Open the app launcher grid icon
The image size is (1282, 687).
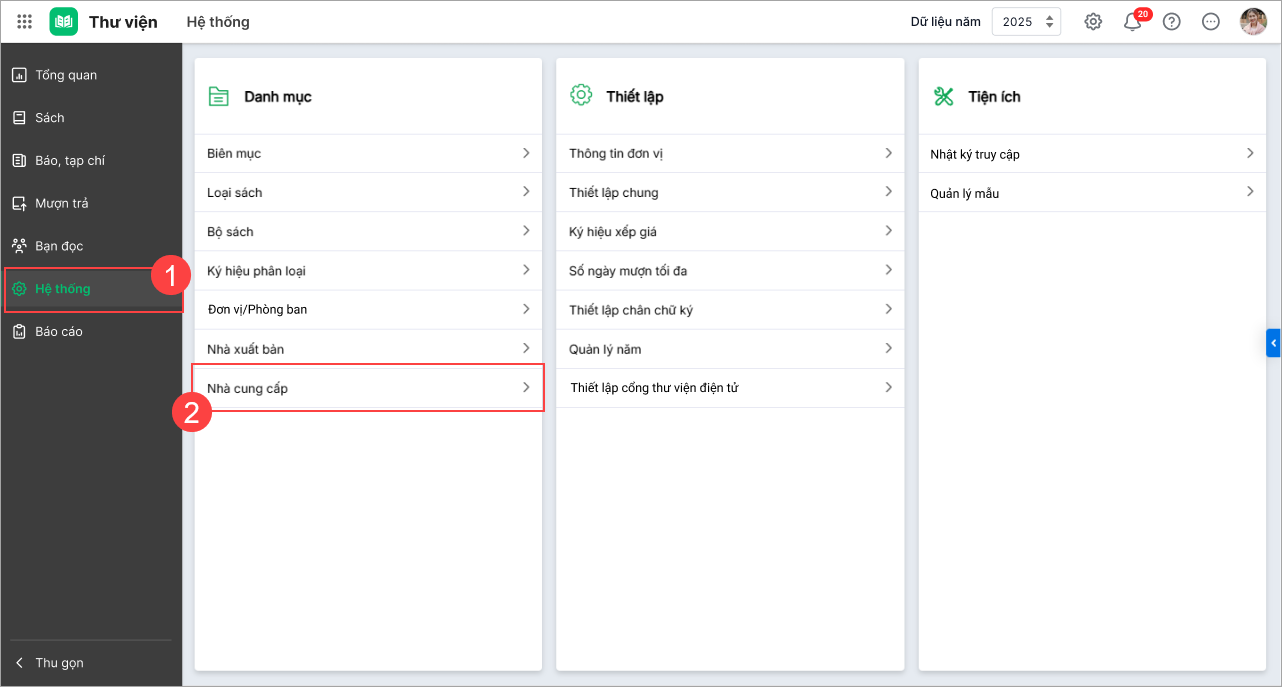(25, 21)
